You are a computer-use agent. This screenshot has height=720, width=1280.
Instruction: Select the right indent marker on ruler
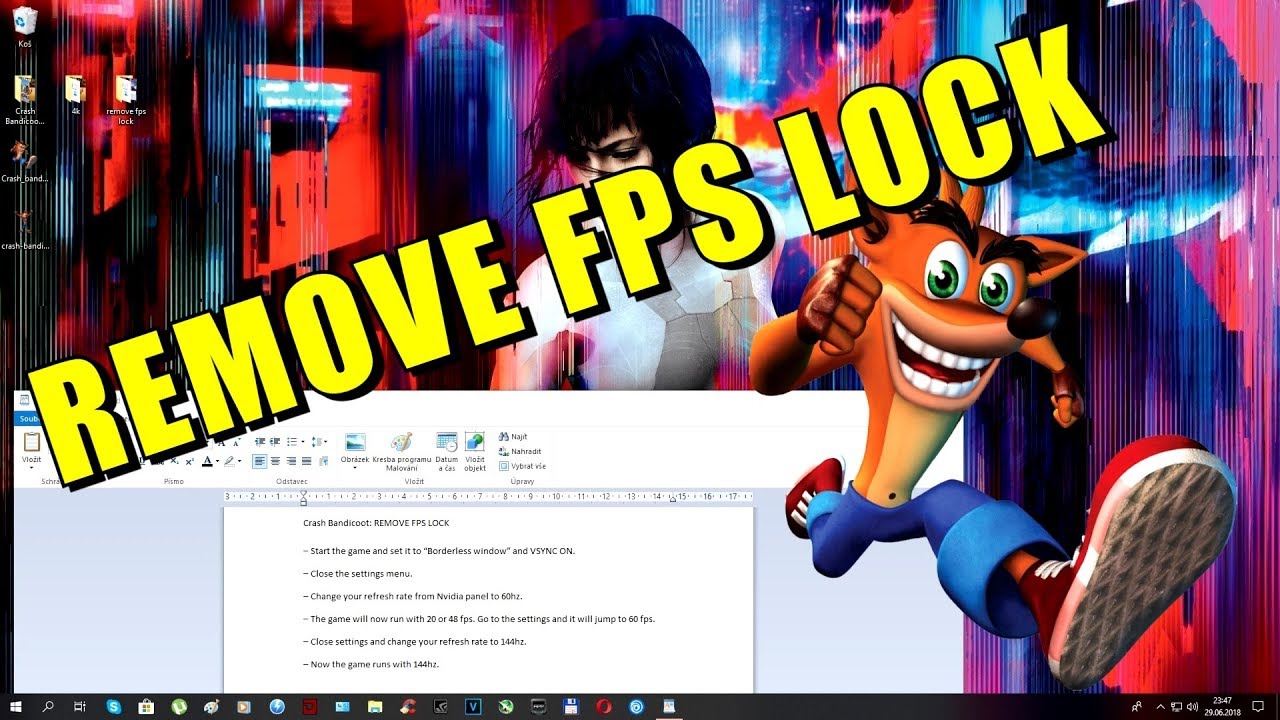[672, 497]
